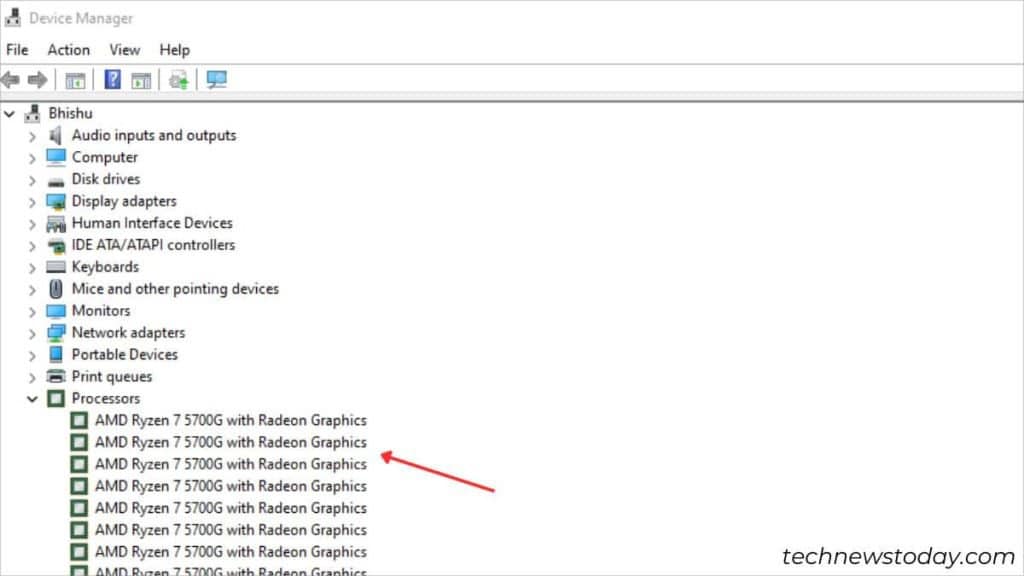Expand the Audio inputs and outputs chevron

coord(33,135)
